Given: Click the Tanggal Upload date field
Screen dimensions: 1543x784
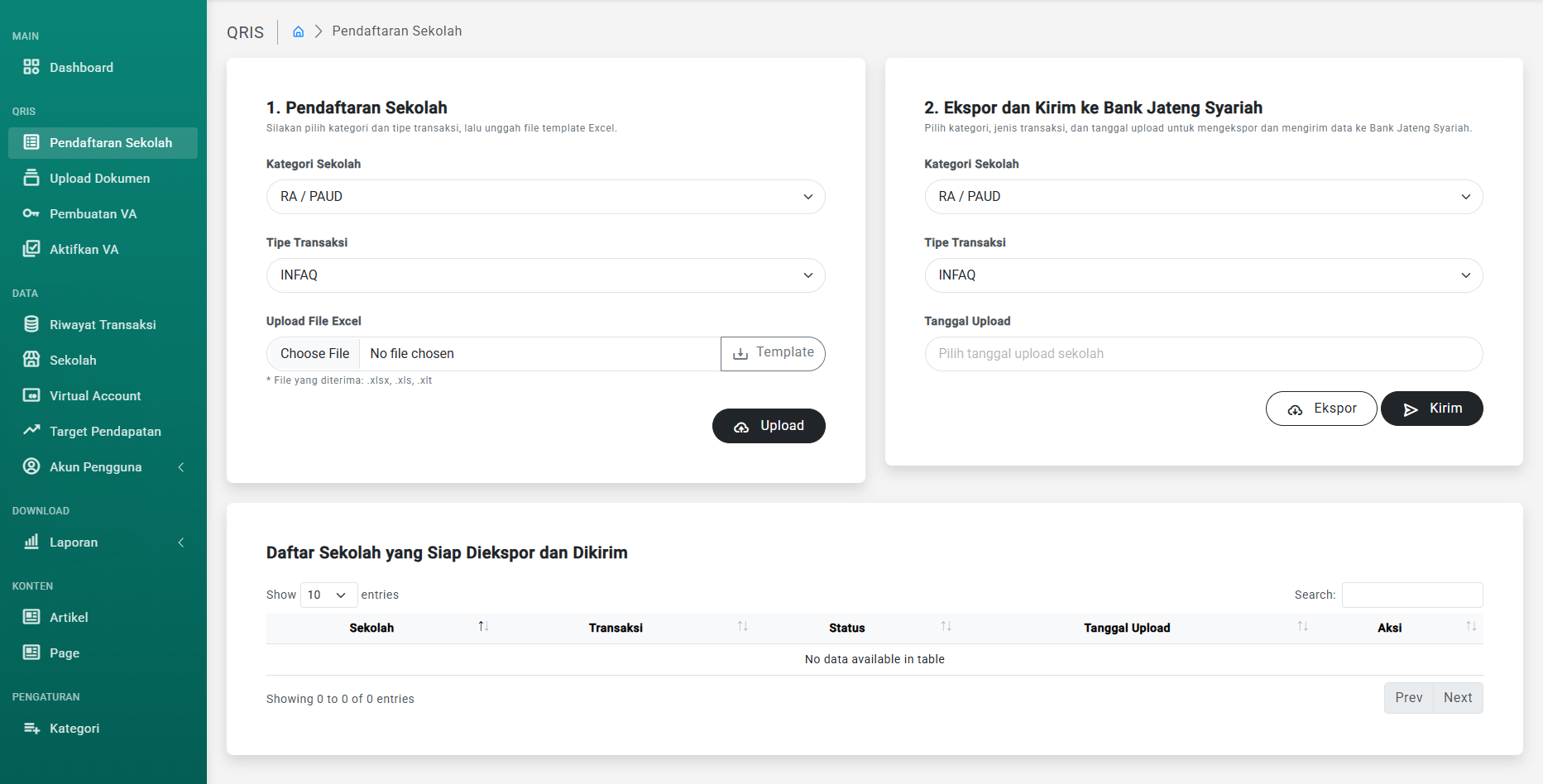Looking at the screenshot, I should (x=1203, y=354).
